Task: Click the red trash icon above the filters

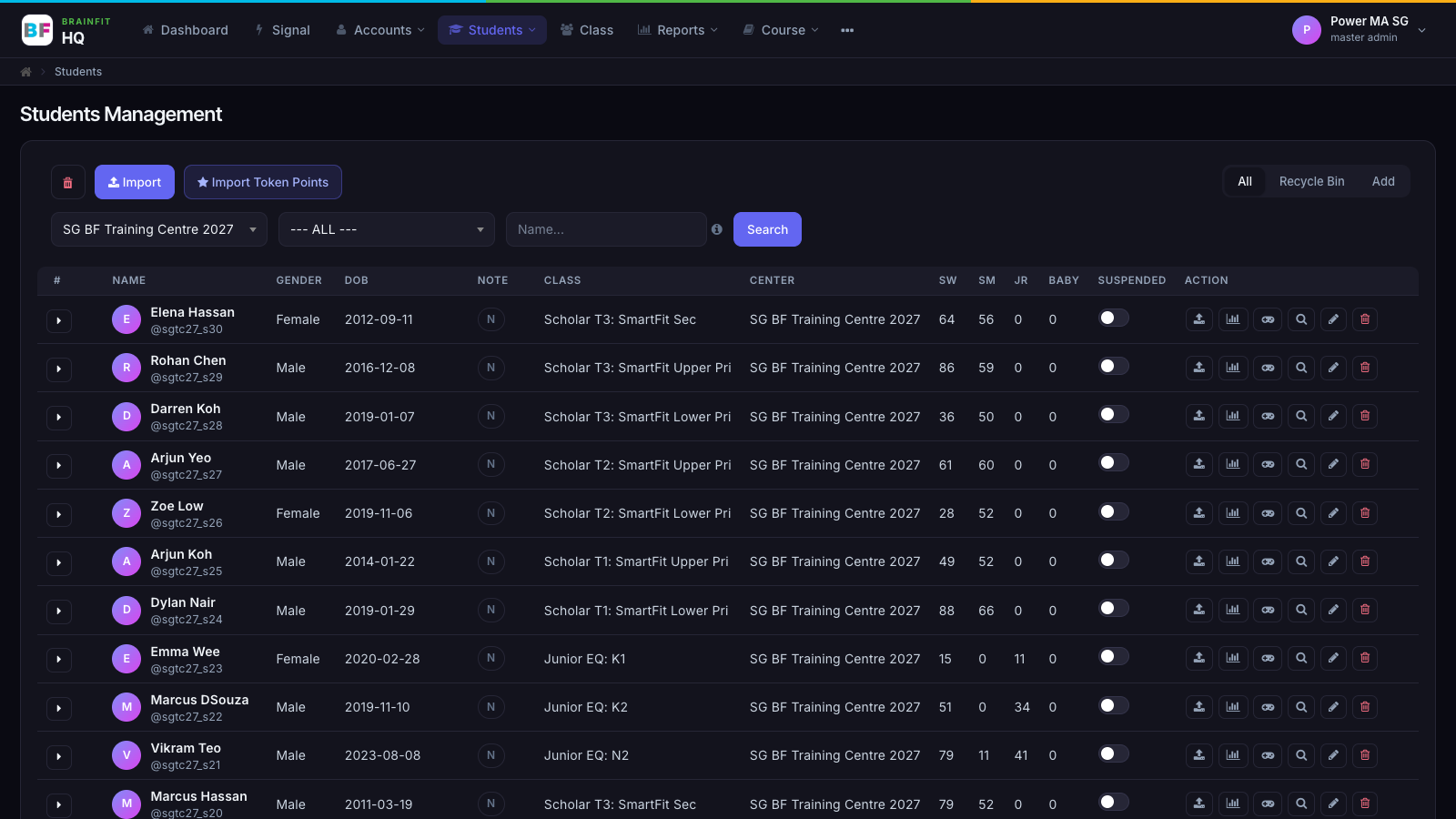Action: coord(67,182)
